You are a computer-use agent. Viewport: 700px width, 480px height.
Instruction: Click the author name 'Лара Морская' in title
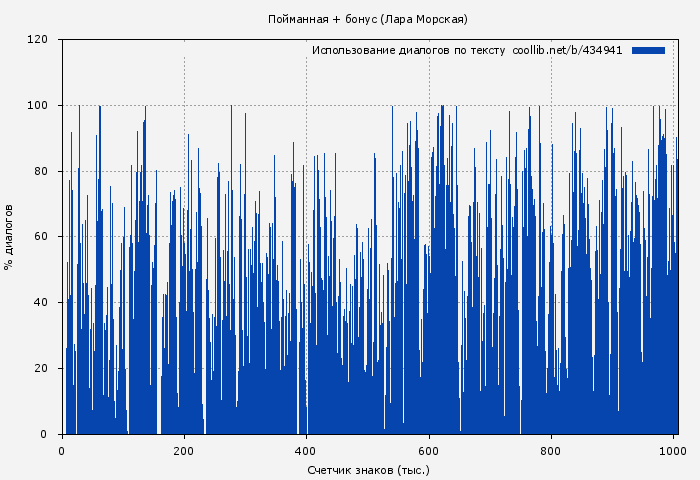point(424,19)
